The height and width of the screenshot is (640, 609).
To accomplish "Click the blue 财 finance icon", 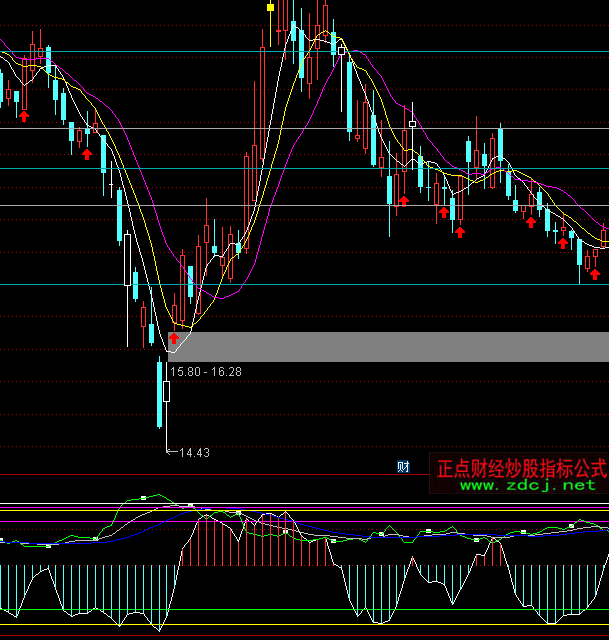I will [403, 466].
